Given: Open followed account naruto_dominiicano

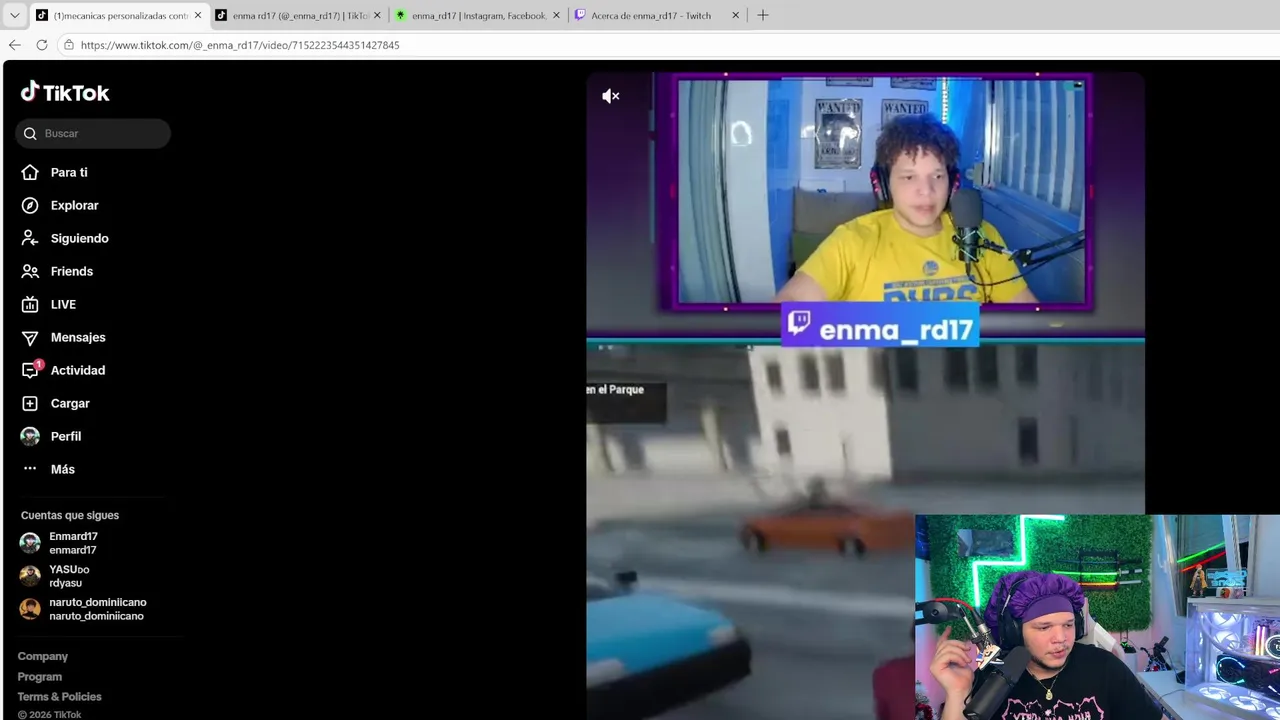Looking at the screenshot, I should (97, 609).
